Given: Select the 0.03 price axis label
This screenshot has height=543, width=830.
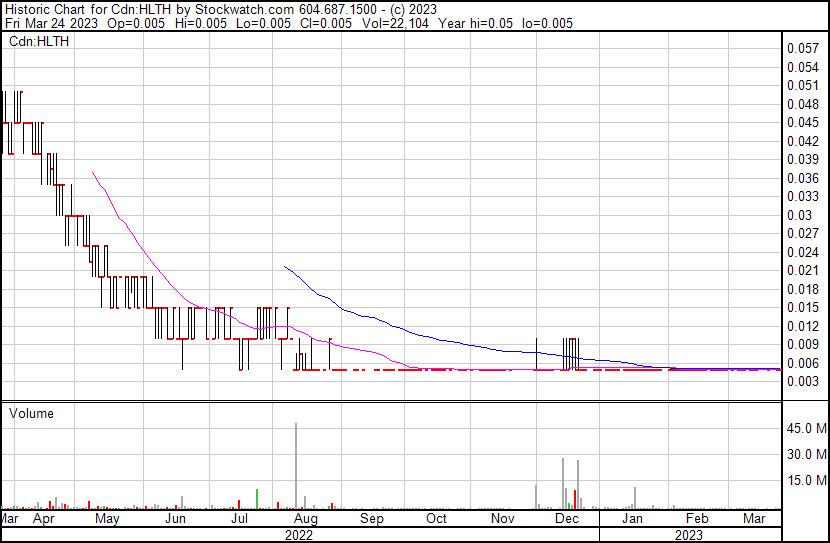Looking at the screenshot, I should (x=798, y=215).
